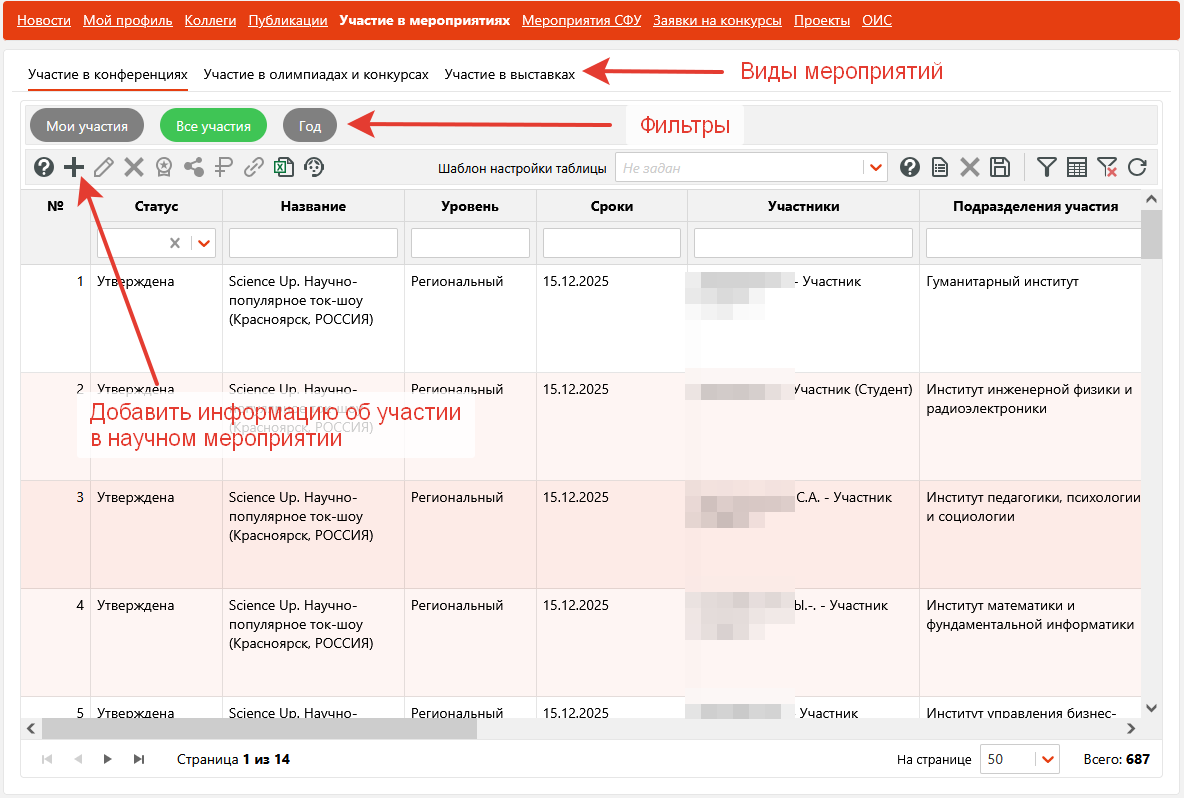This screenshot has width=1184, height=798.
Task: Click the share icon in toolbar
Action: (194, 168)
